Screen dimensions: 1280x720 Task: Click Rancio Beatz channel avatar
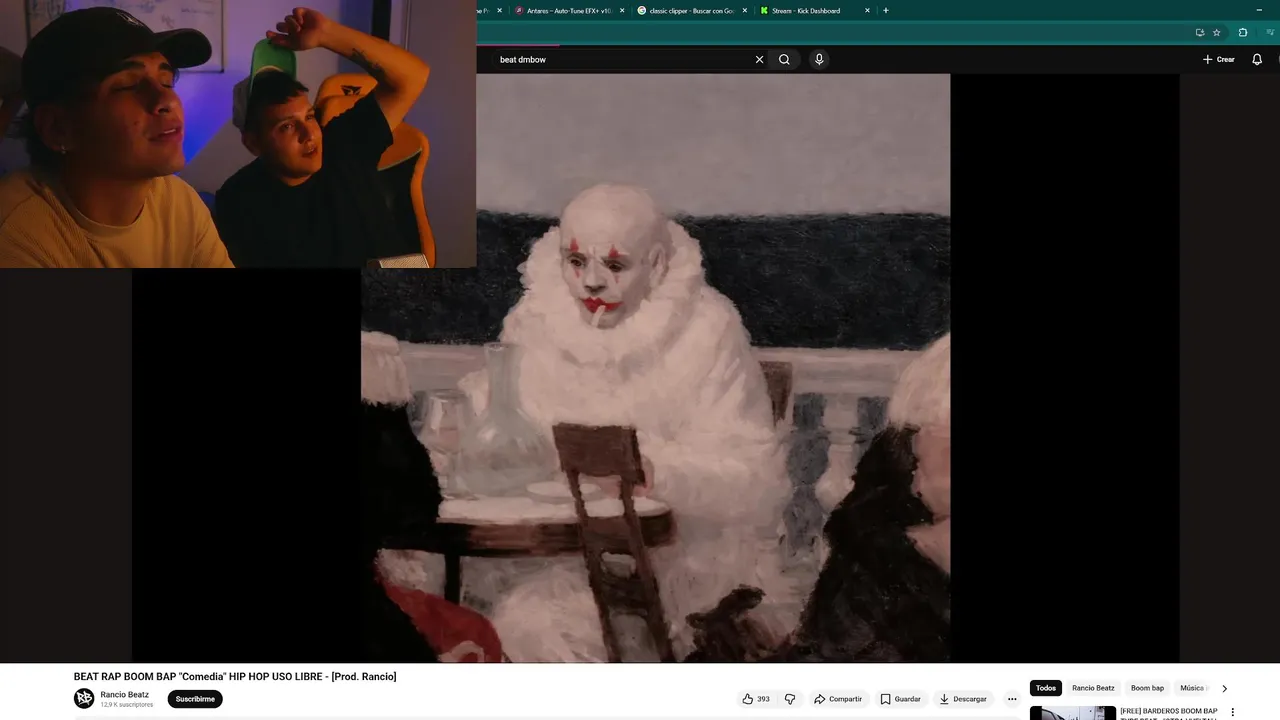(x=84, y=698)
